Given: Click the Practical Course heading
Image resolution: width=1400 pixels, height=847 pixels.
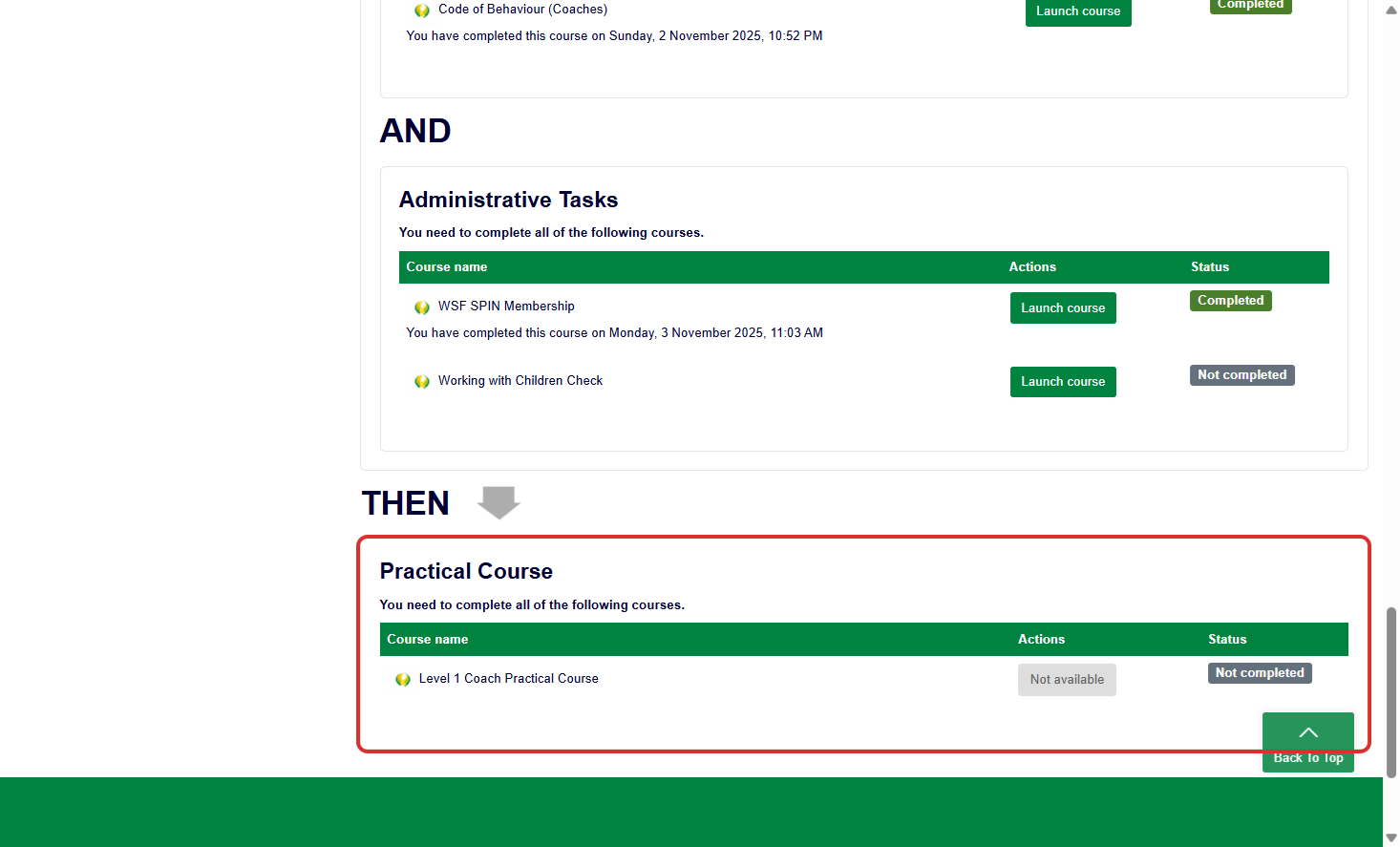Looking at the screenshot, I should [466, 571].
